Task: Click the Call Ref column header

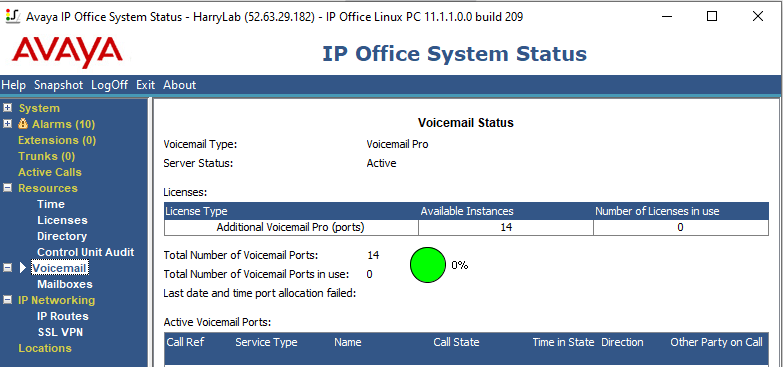Action: 185,342
